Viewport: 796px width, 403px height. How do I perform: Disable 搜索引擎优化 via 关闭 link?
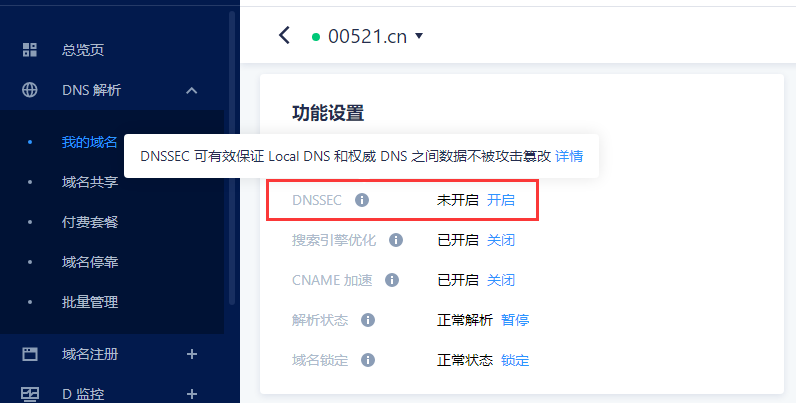[501, 240]
